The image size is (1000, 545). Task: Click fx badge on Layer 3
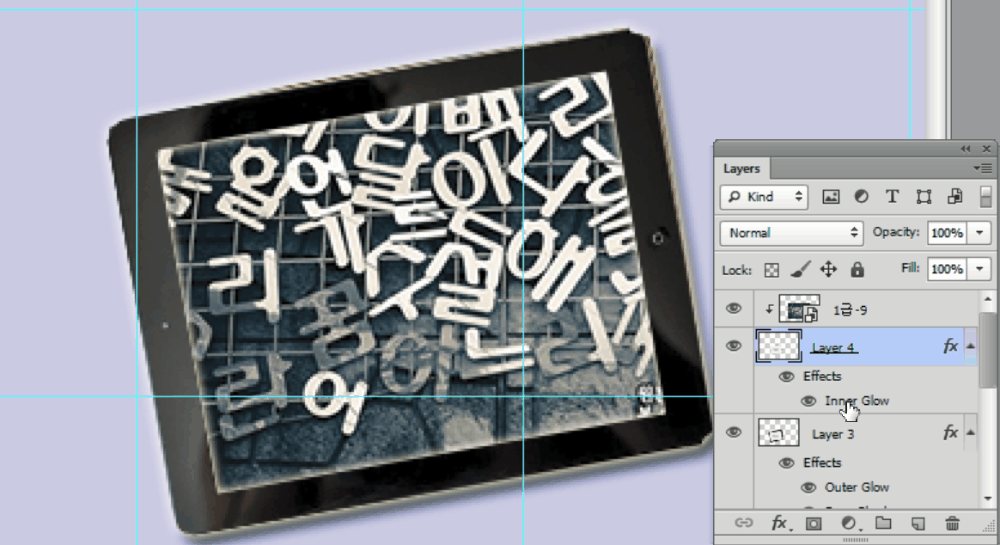point(950,433)
